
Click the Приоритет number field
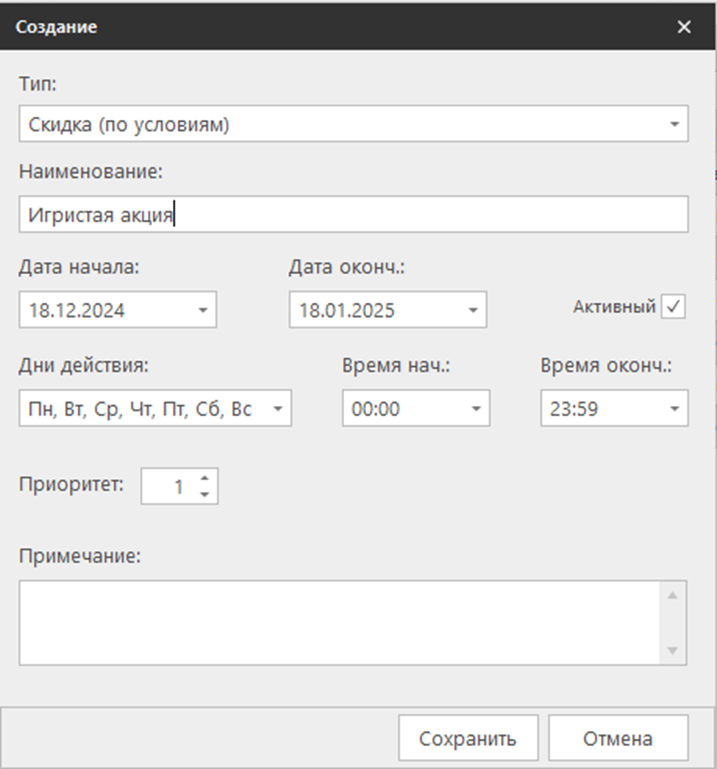point(167,487)
